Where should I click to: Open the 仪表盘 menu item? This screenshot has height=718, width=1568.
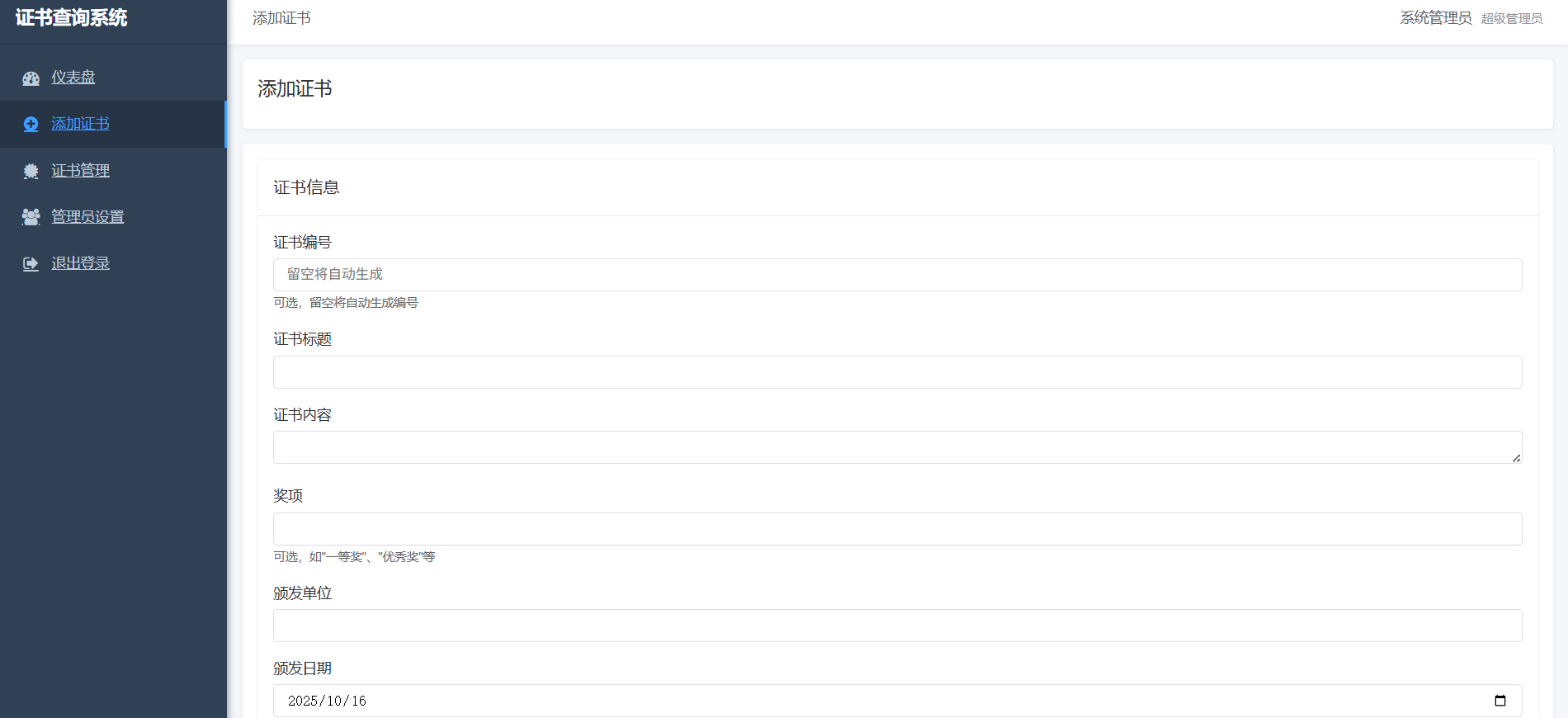click(x=73, y=78)
